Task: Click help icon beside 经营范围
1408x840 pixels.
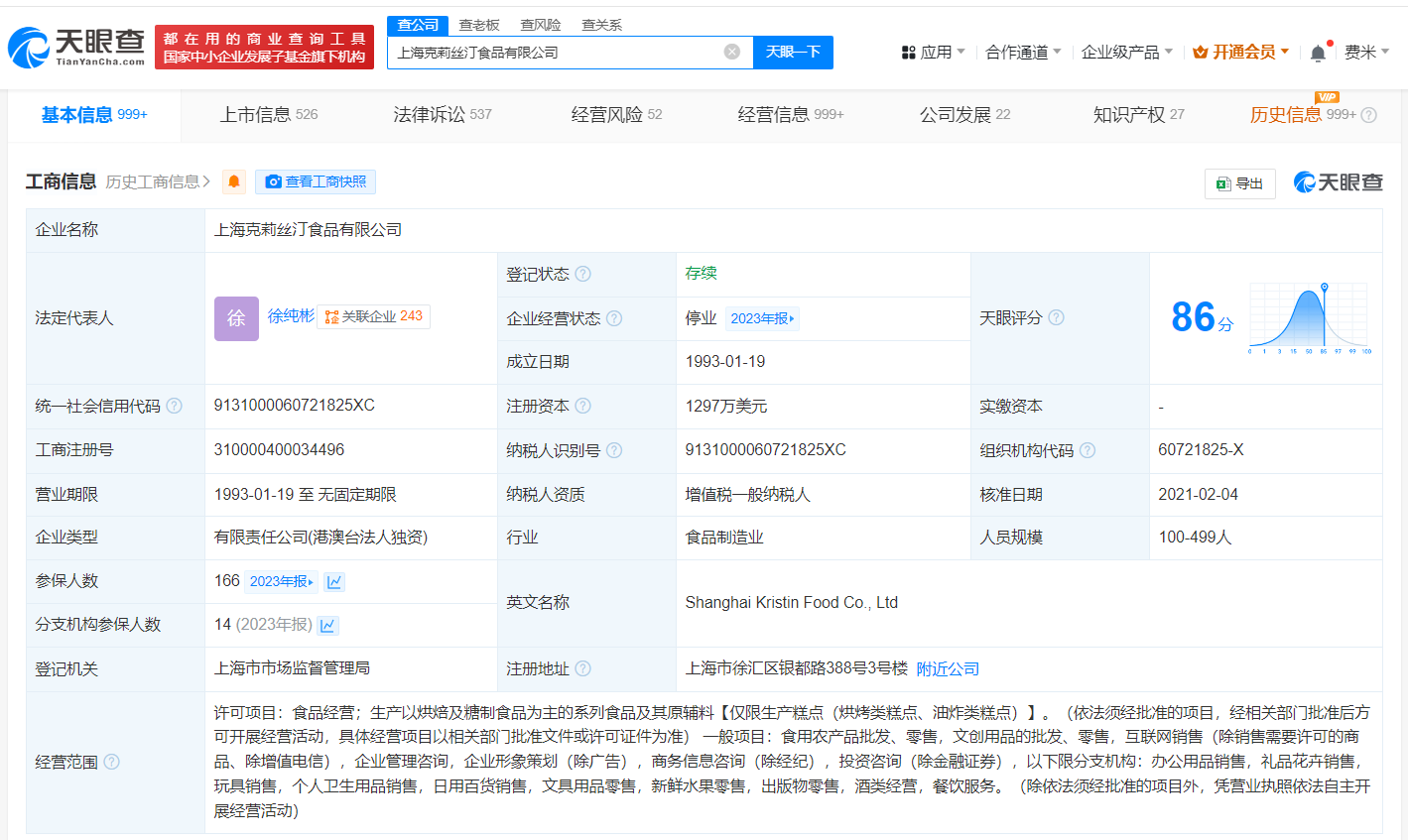Action: 112,762
